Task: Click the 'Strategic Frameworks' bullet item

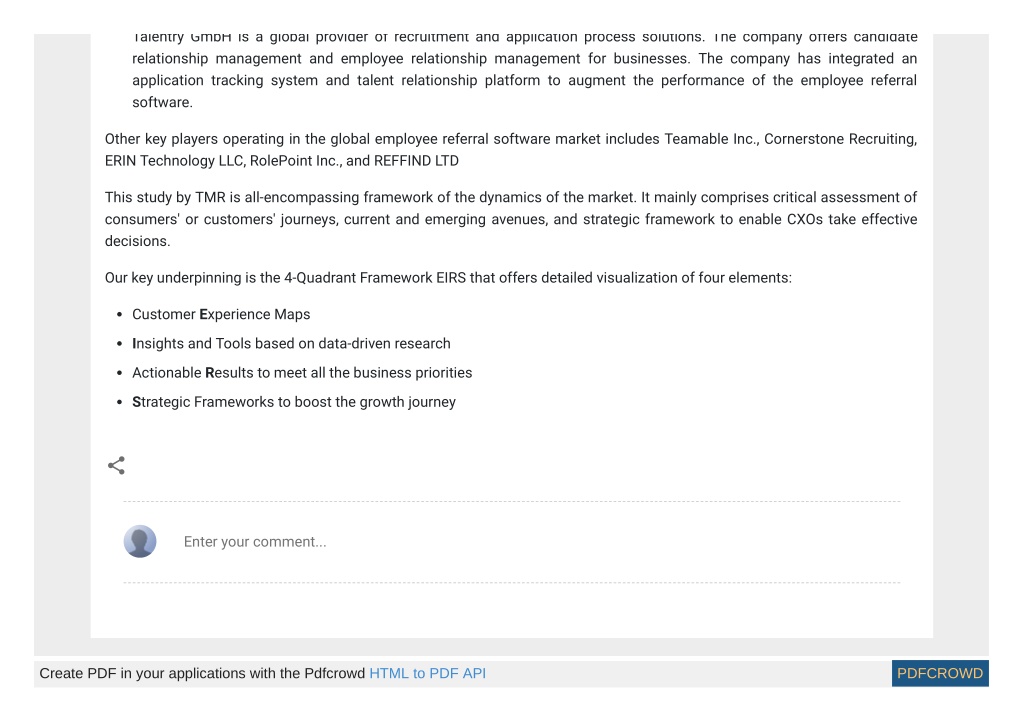Action: coord(294,402)
